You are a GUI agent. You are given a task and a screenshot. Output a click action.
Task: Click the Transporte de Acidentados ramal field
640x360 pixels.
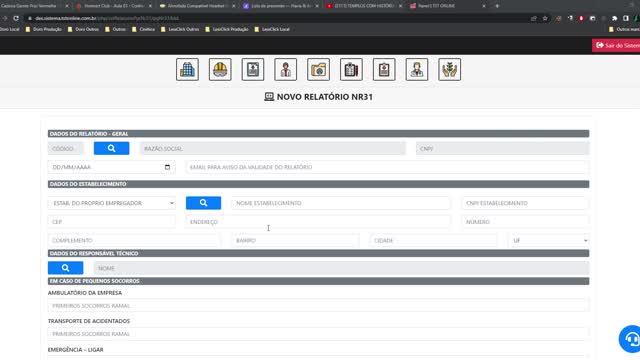[318, 334]
